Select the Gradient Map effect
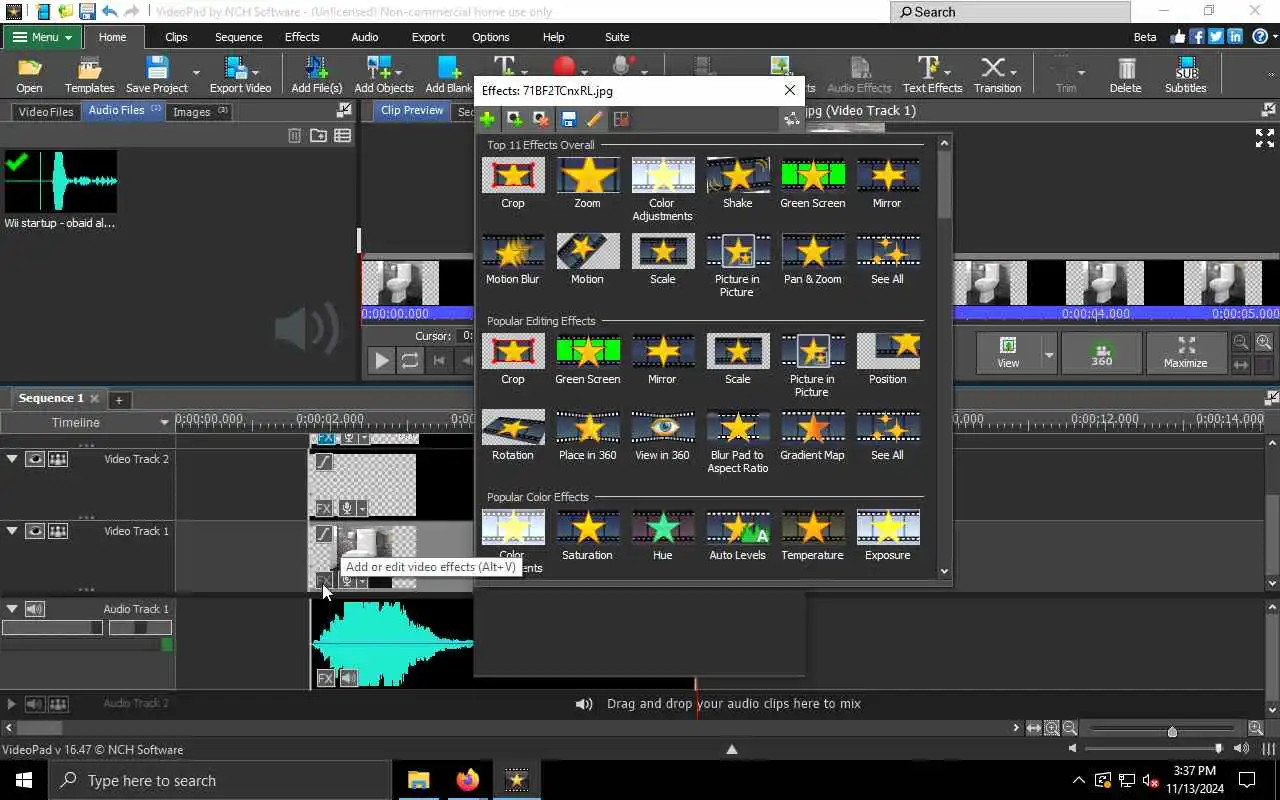This screenshot has width=1280, height=800. [812, 435]
